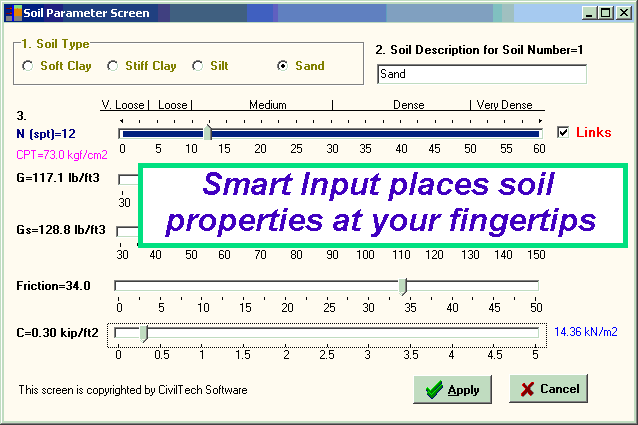Click the Friction slider thumb
638x425 pixels.
point(403,287)
